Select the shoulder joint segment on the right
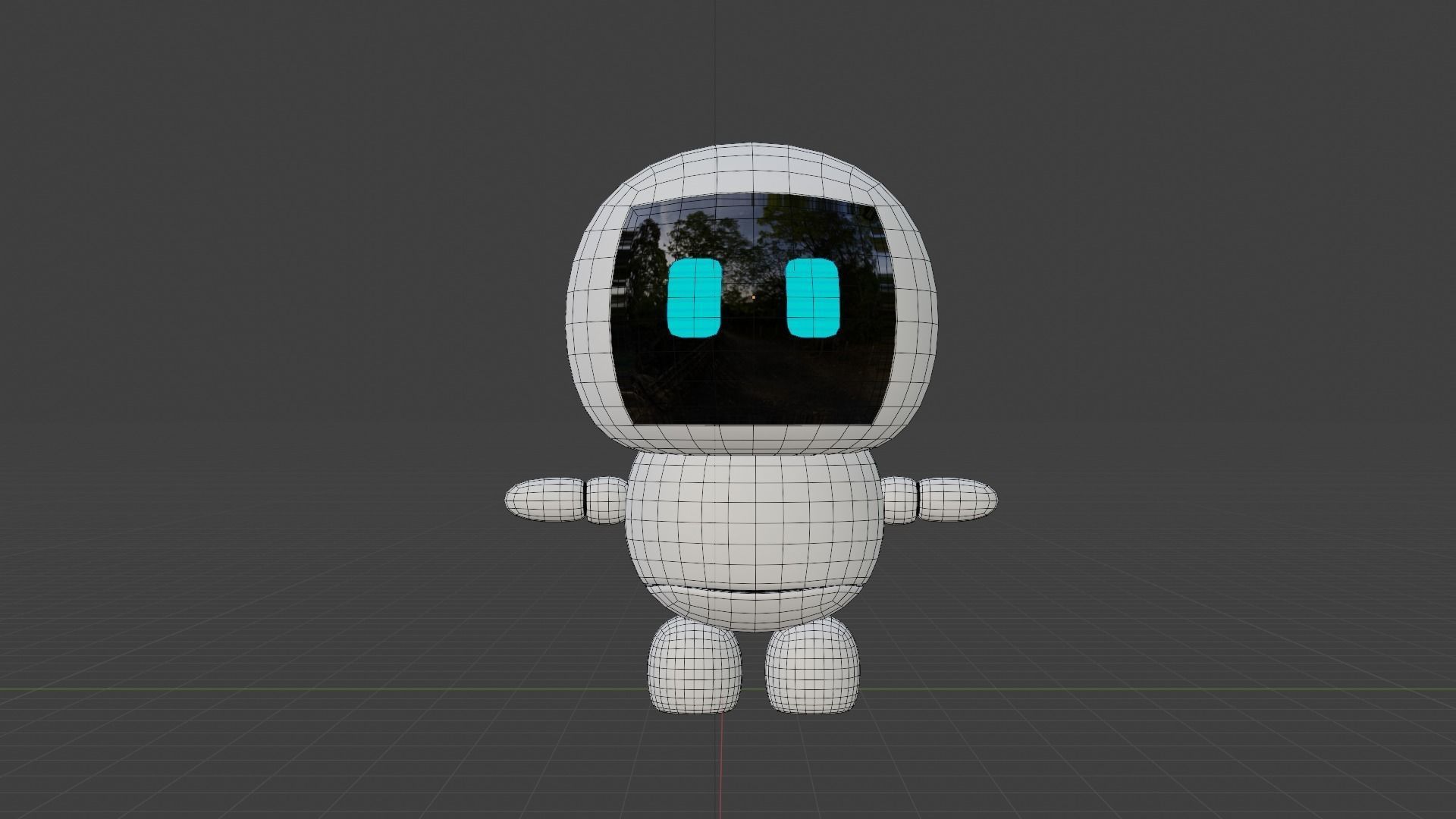 900,500
